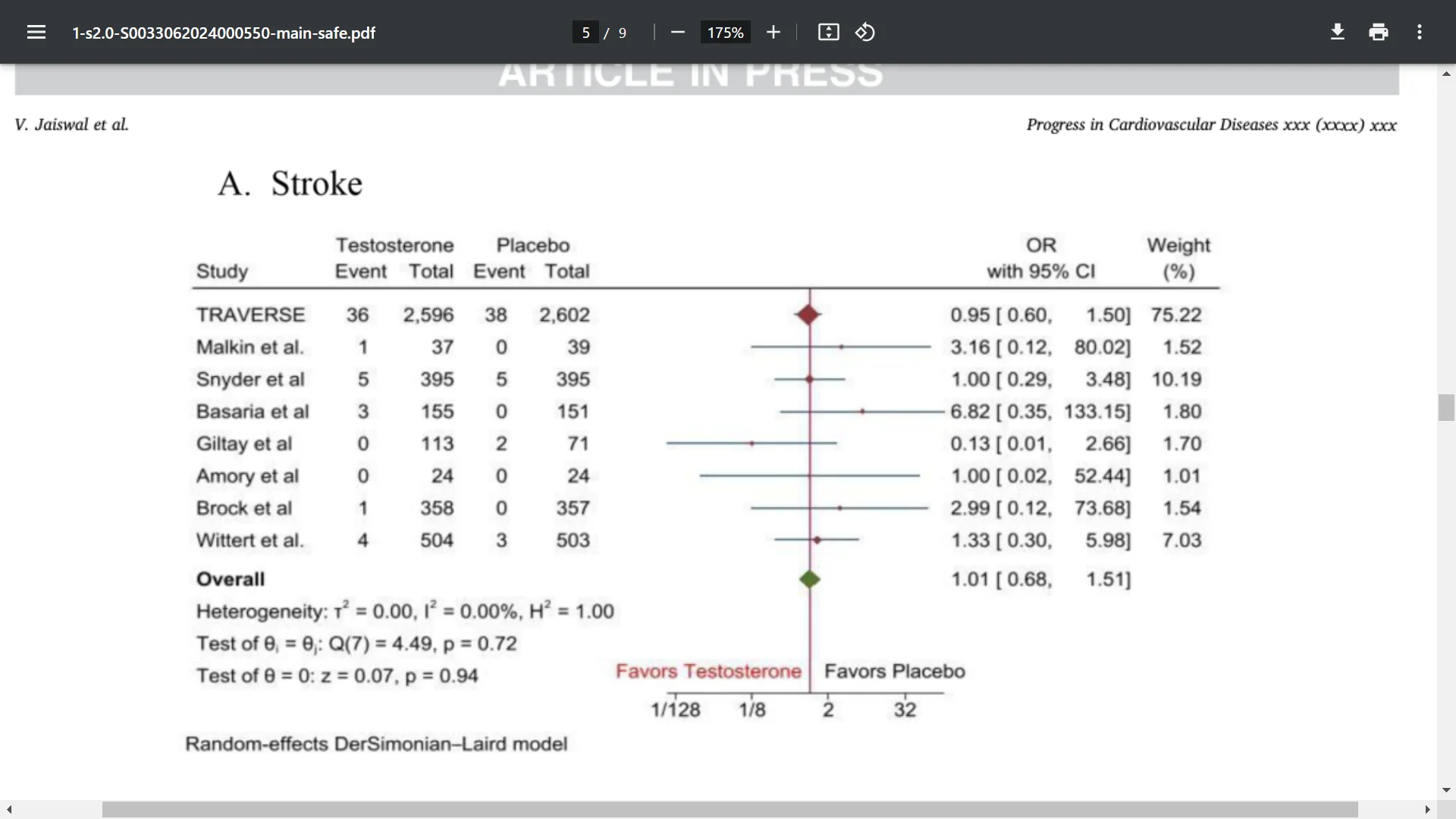Image resolution: width=1456 pixels, height=819 pixels.
Task: Click the TRAVERSE study row label
Action: pyautogui.click(x=250, y=315)
